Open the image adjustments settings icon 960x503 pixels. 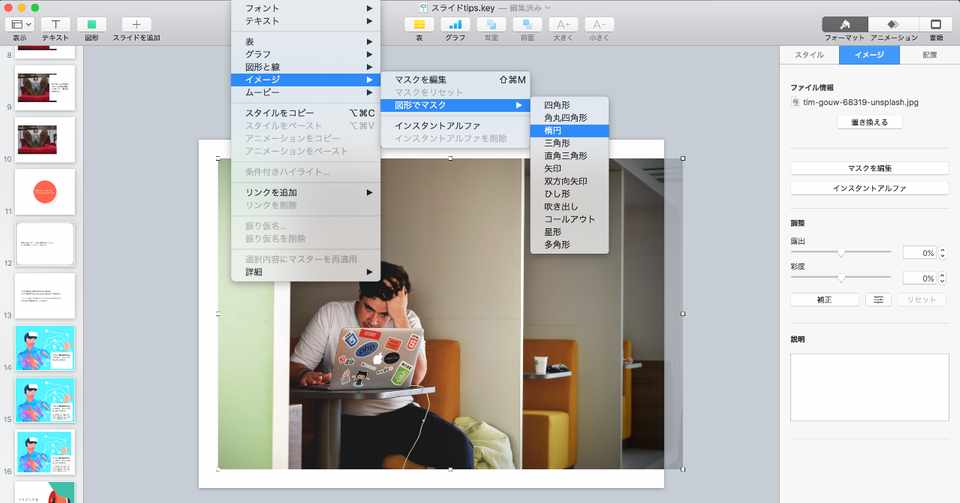click(878, 300)
